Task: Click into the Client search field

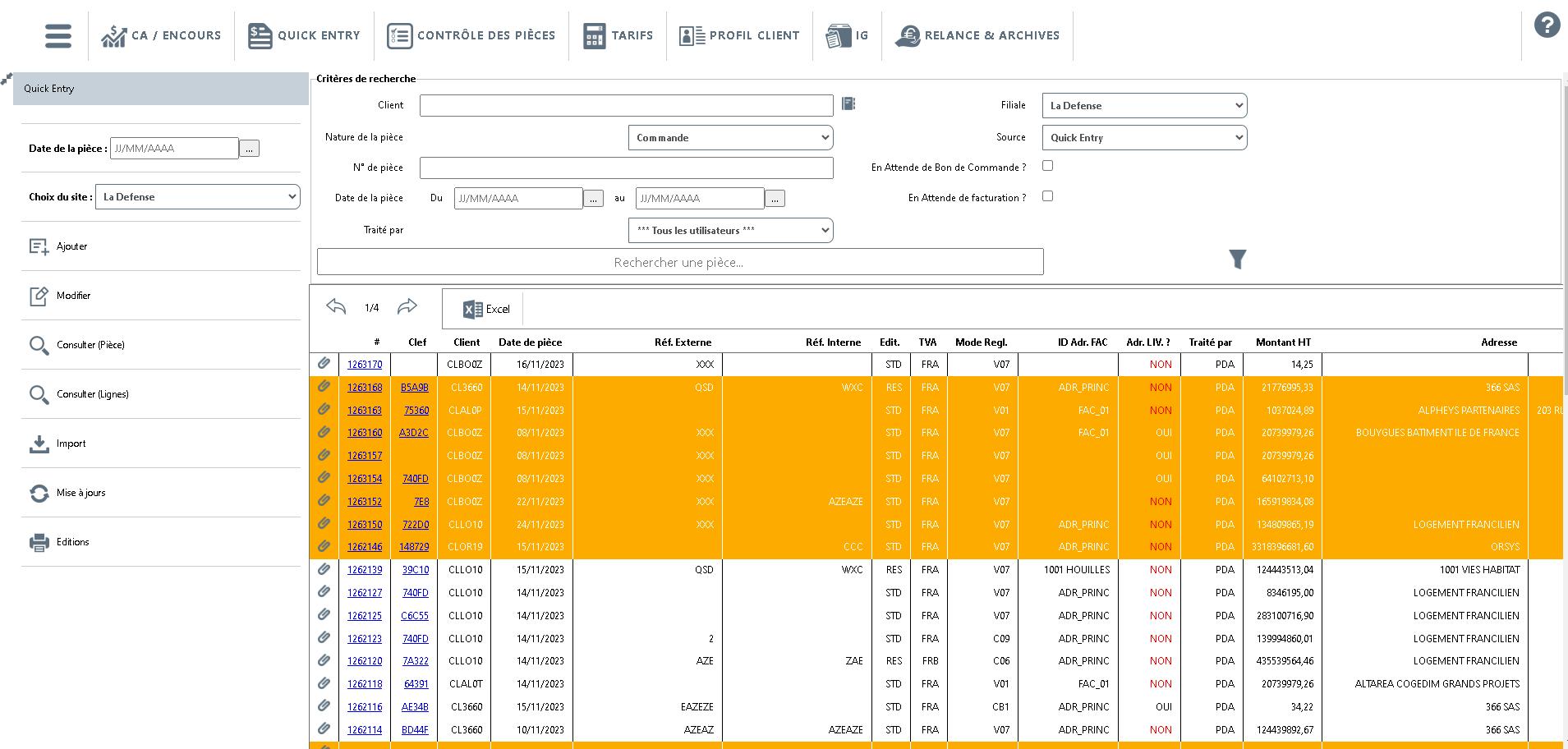Action: coord(626,105)
